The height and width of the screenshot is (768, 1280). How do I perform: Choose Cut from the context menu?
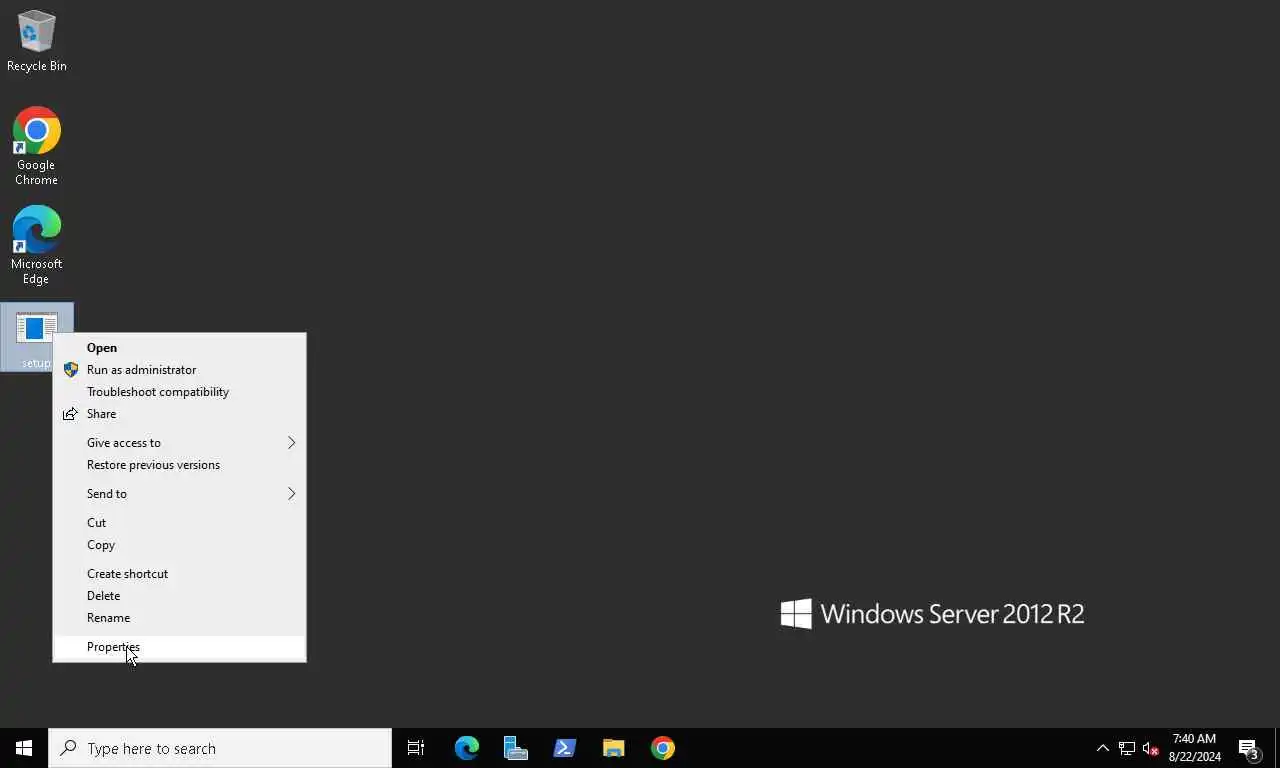[179, 523]
